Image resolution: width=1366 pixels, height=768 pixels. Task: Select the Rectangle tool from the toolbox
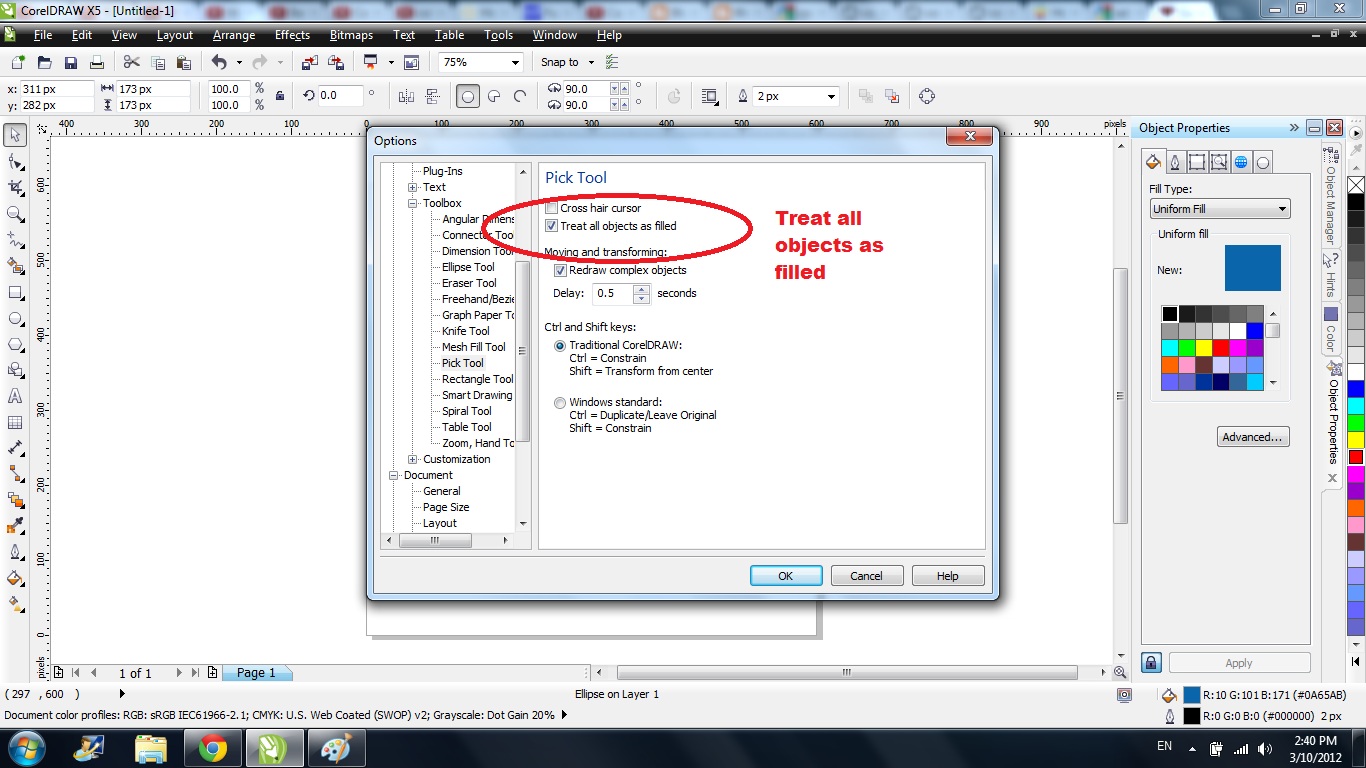pos(14,292)
